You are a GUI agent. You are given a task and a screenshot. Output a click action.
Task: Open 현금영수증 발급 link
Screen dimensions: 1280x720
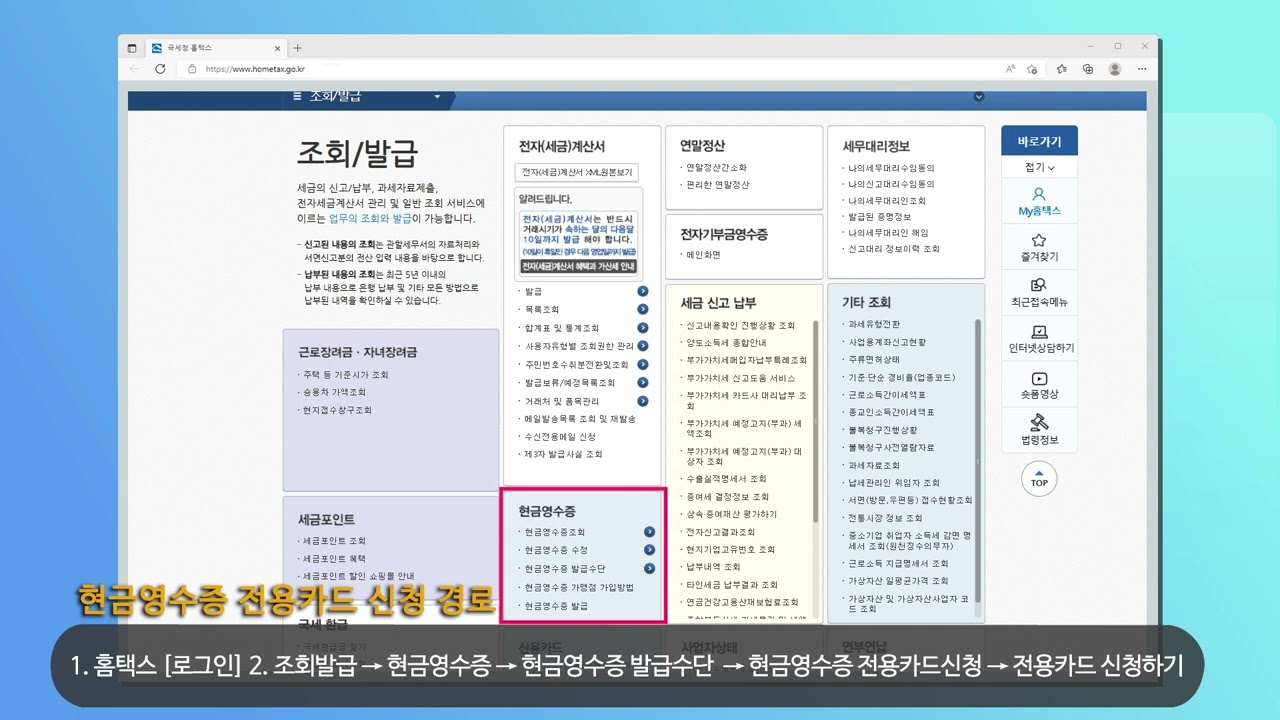[x=556, y=606]
